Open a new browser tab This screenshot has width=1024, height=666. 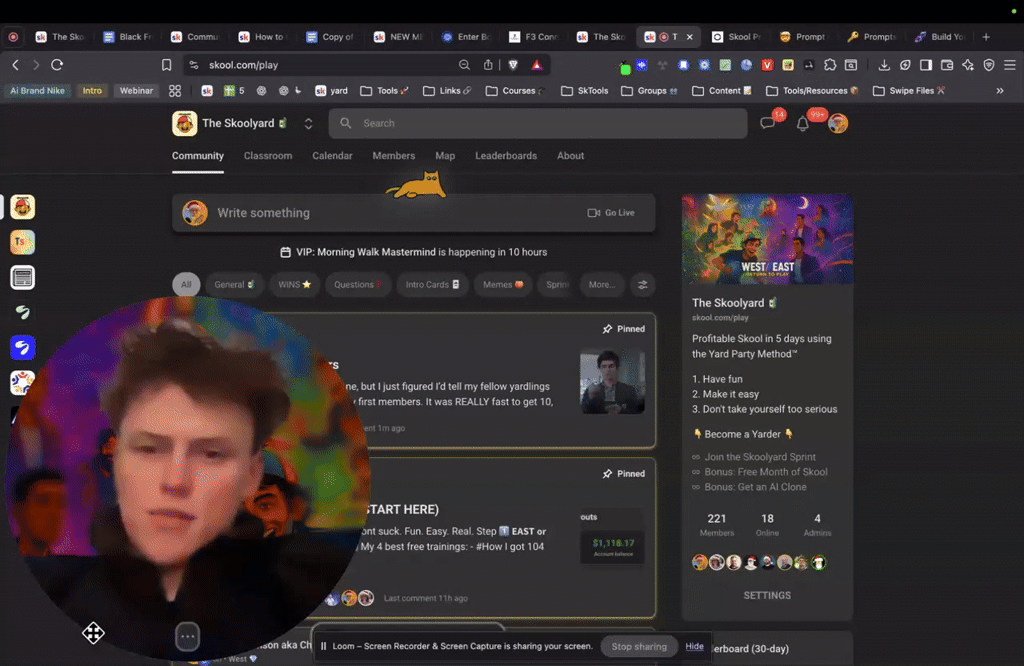986,37
